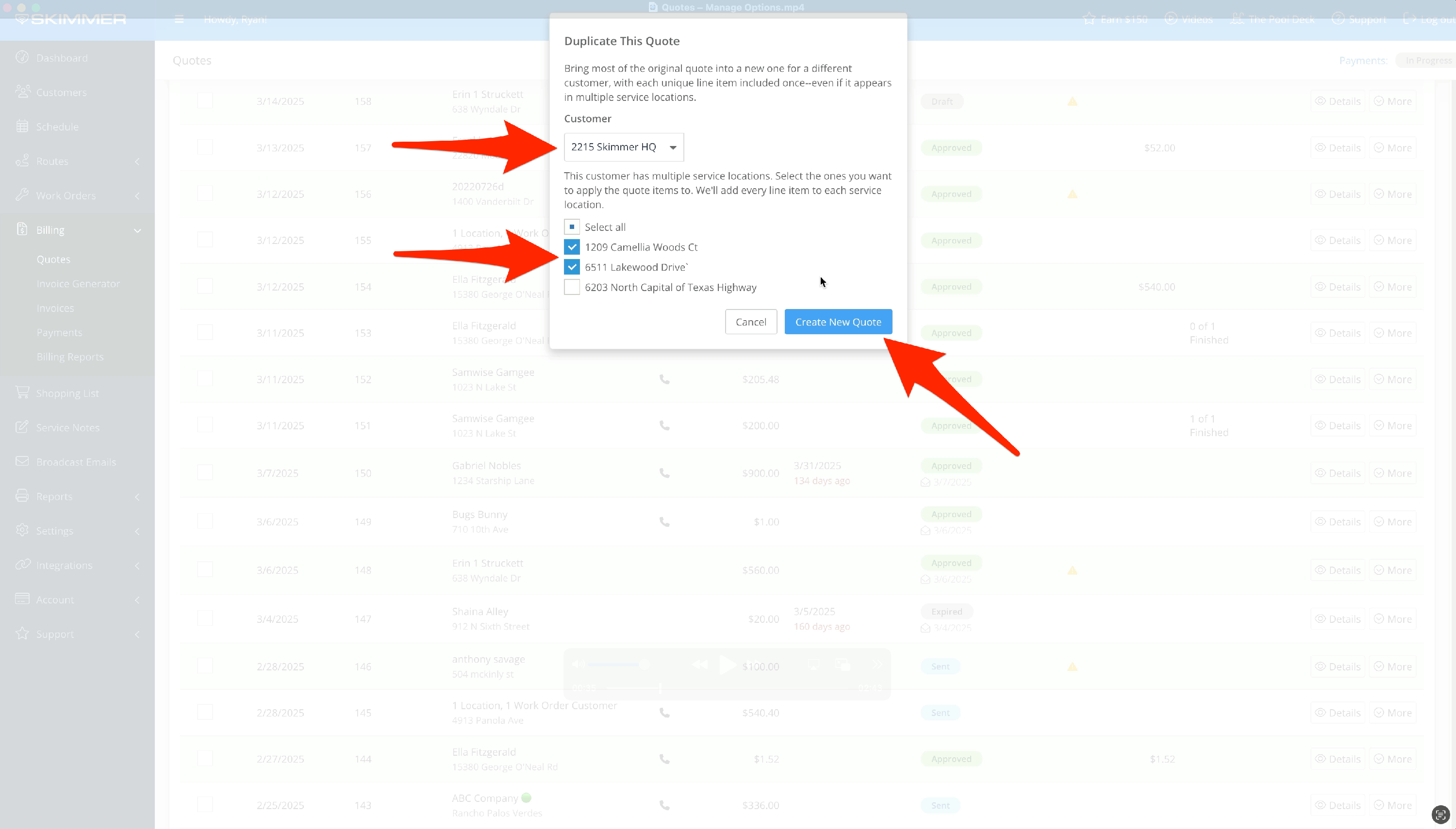Open the Customer dropdown showing 2215 Skimmer HQ
The height and width of the screenshot is (829, 1456).
624,147
